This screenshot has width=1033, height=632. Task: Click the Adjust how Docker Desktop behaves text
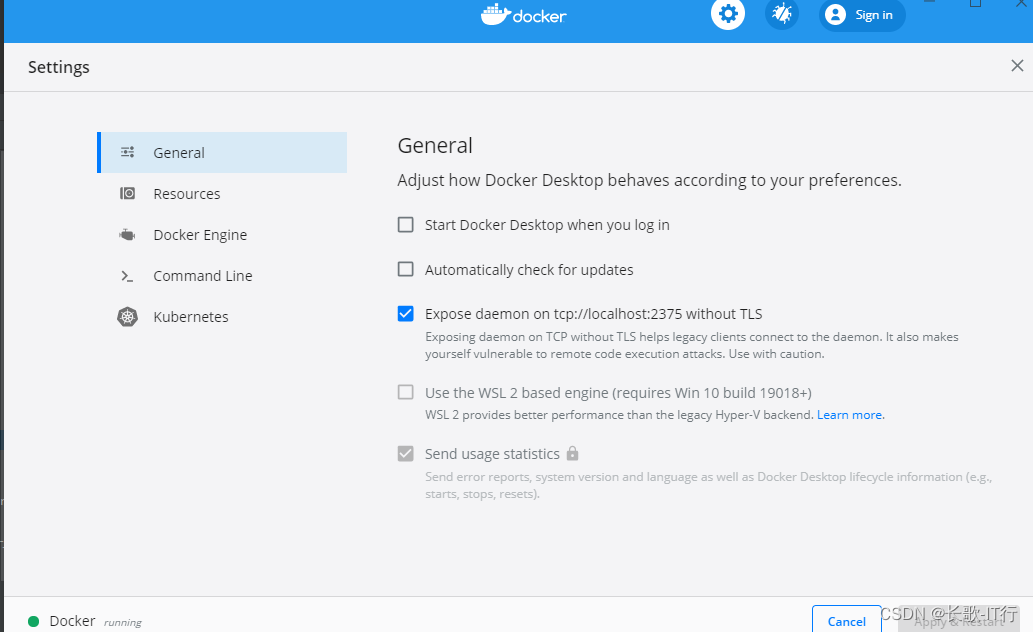[649, 180]
